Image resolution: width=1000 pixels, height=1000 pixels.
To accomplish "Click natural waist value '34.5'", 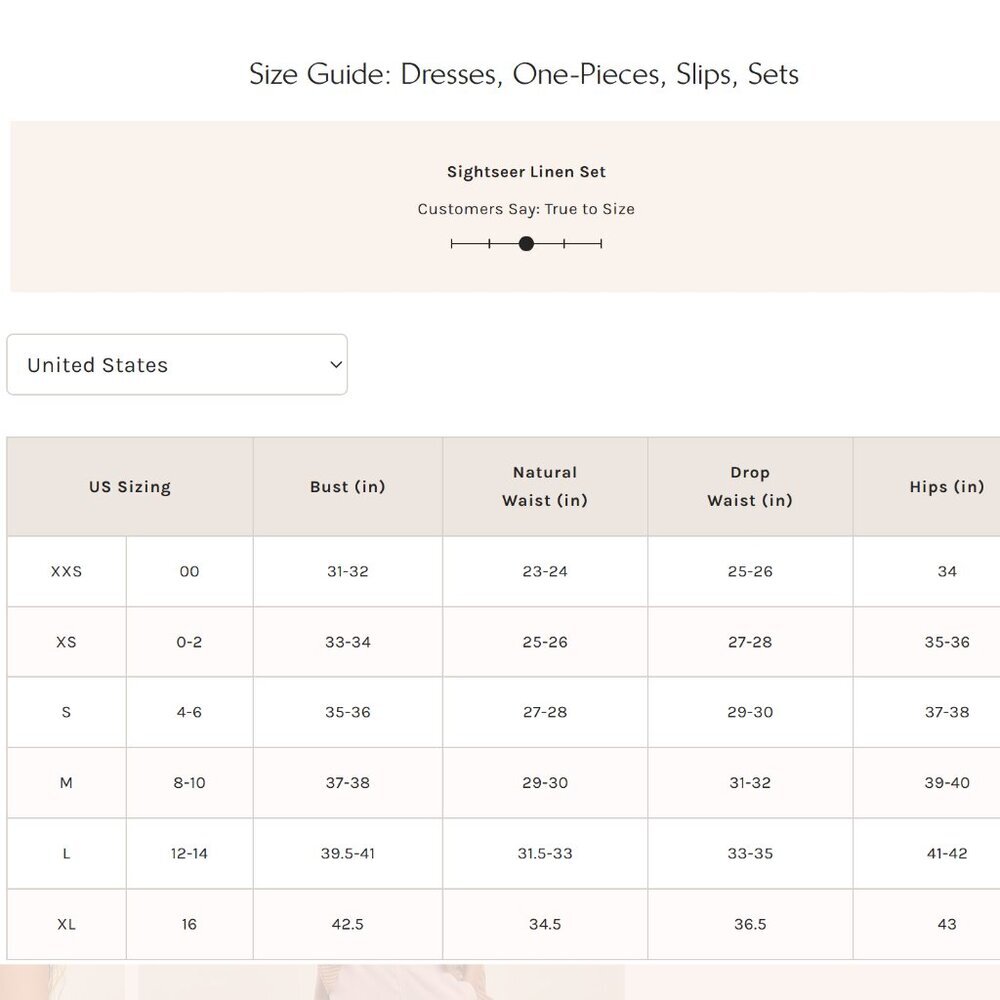I will 545,924.
